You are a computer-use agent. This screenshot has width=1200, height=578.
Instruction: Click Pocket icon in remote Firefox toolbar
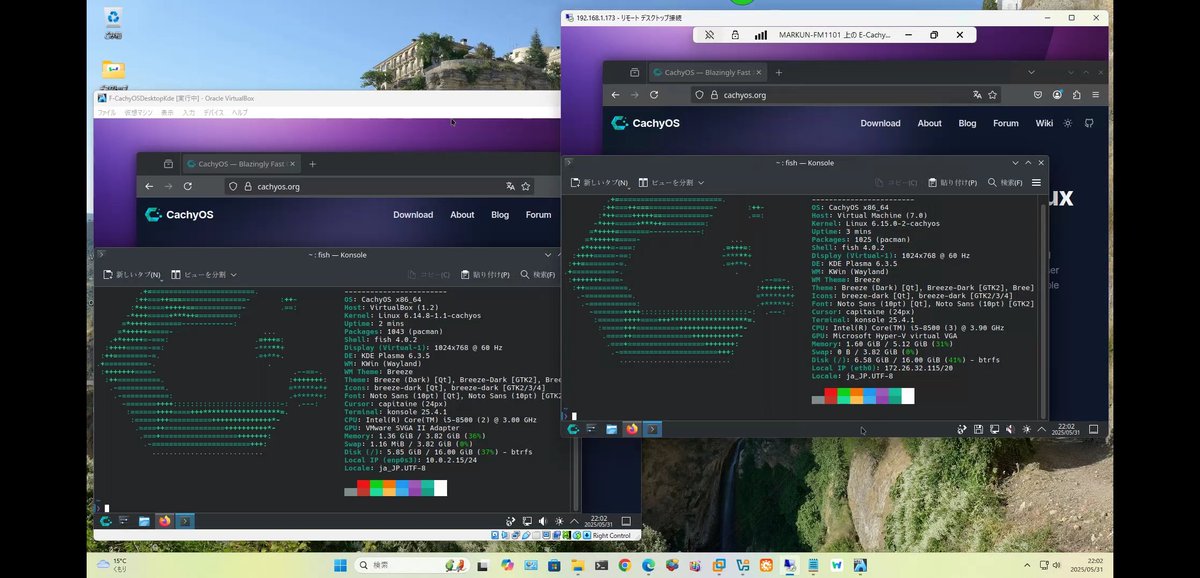1037,95
